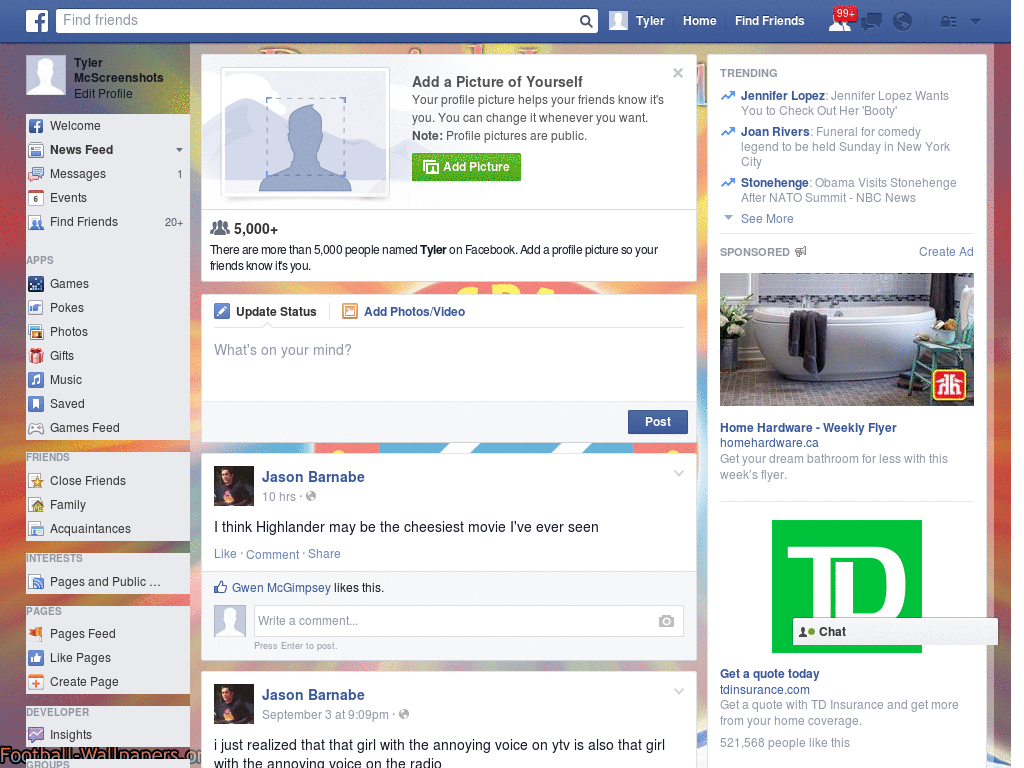The width and height of the screenshot is (1024, 768).
Task: Open the Stonehenge trending topic
Action: click(775, 183)
